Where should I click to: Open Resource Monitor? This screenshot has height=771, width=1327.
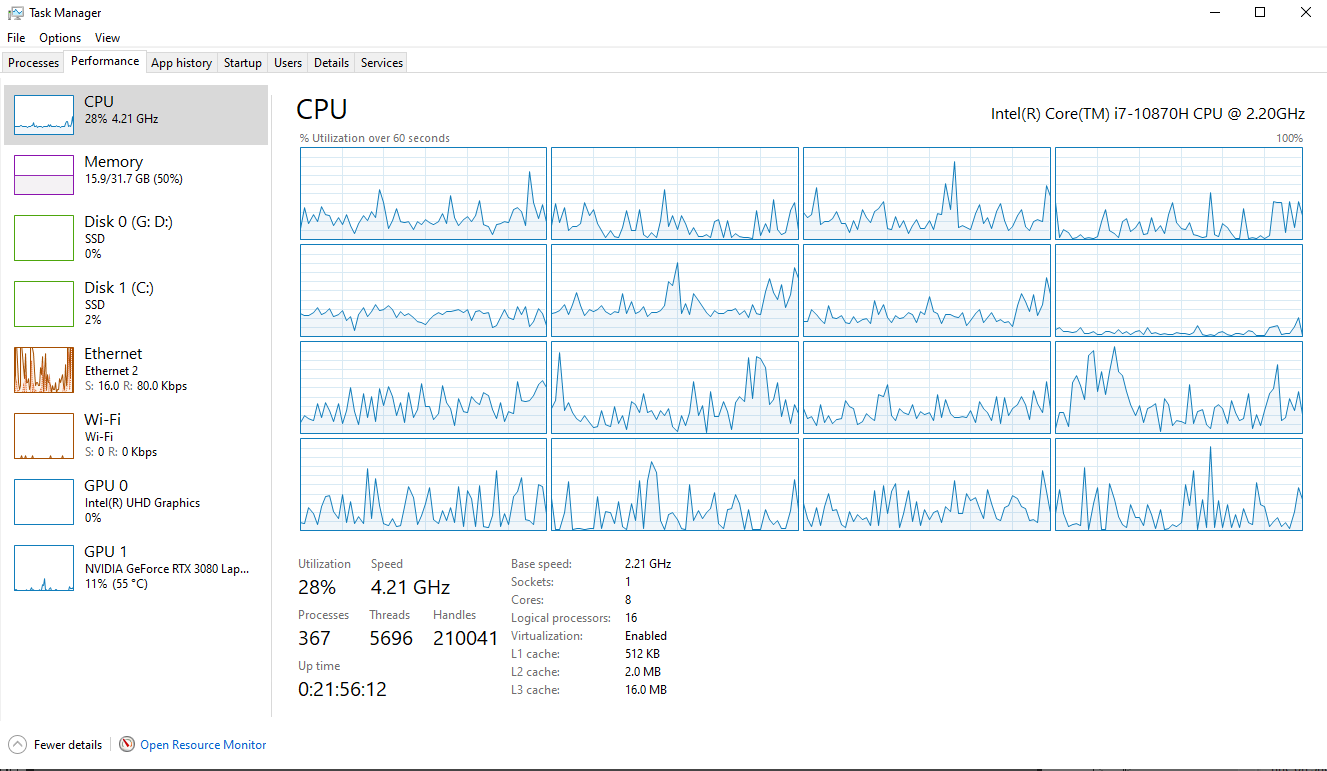pyautogui.click(x=202, y=744)
